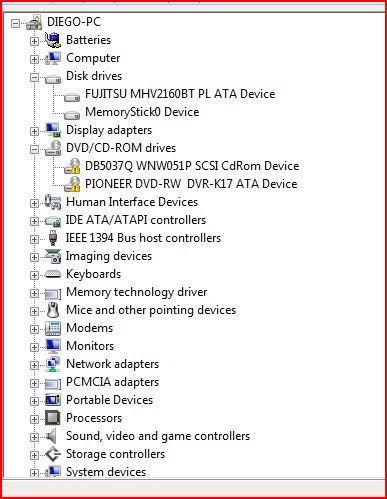Select MemoryStick0 Device entry
This screenshot has height=499, width=387.
tap(142, 112)
